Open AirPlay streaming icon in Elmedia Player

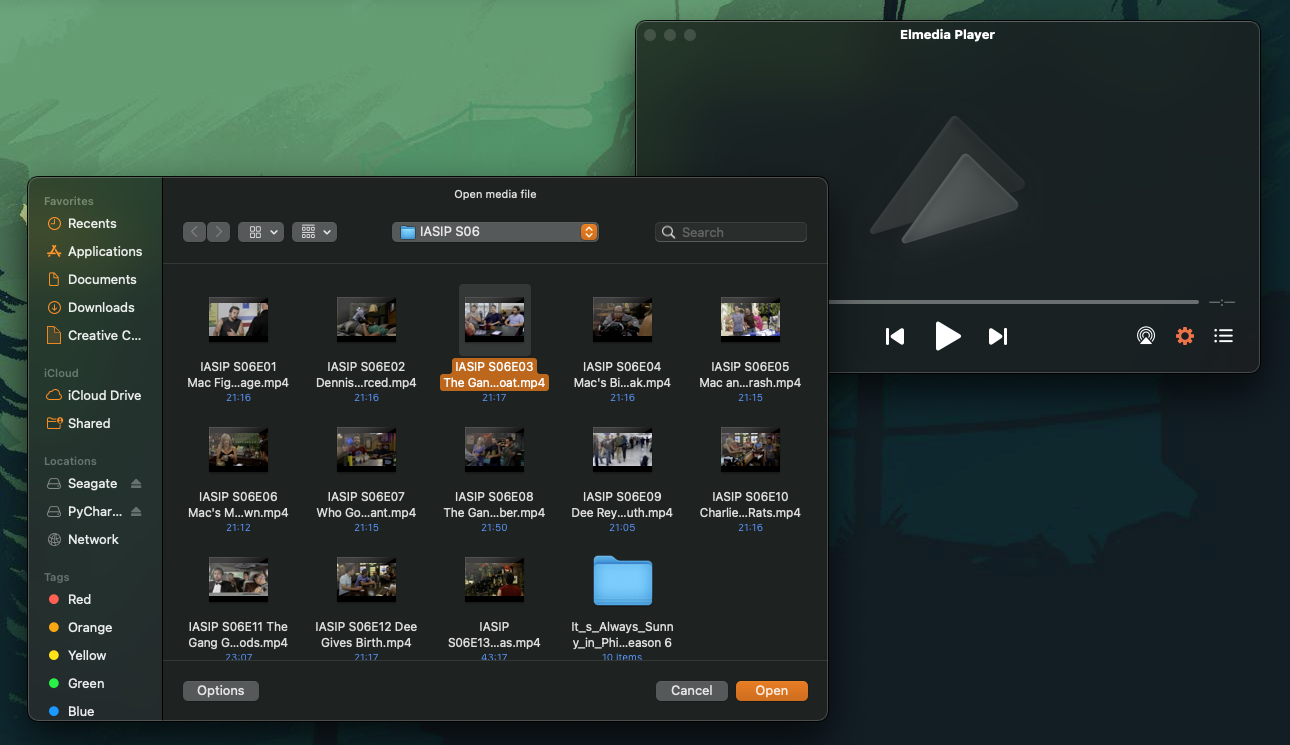(1146, 336)
